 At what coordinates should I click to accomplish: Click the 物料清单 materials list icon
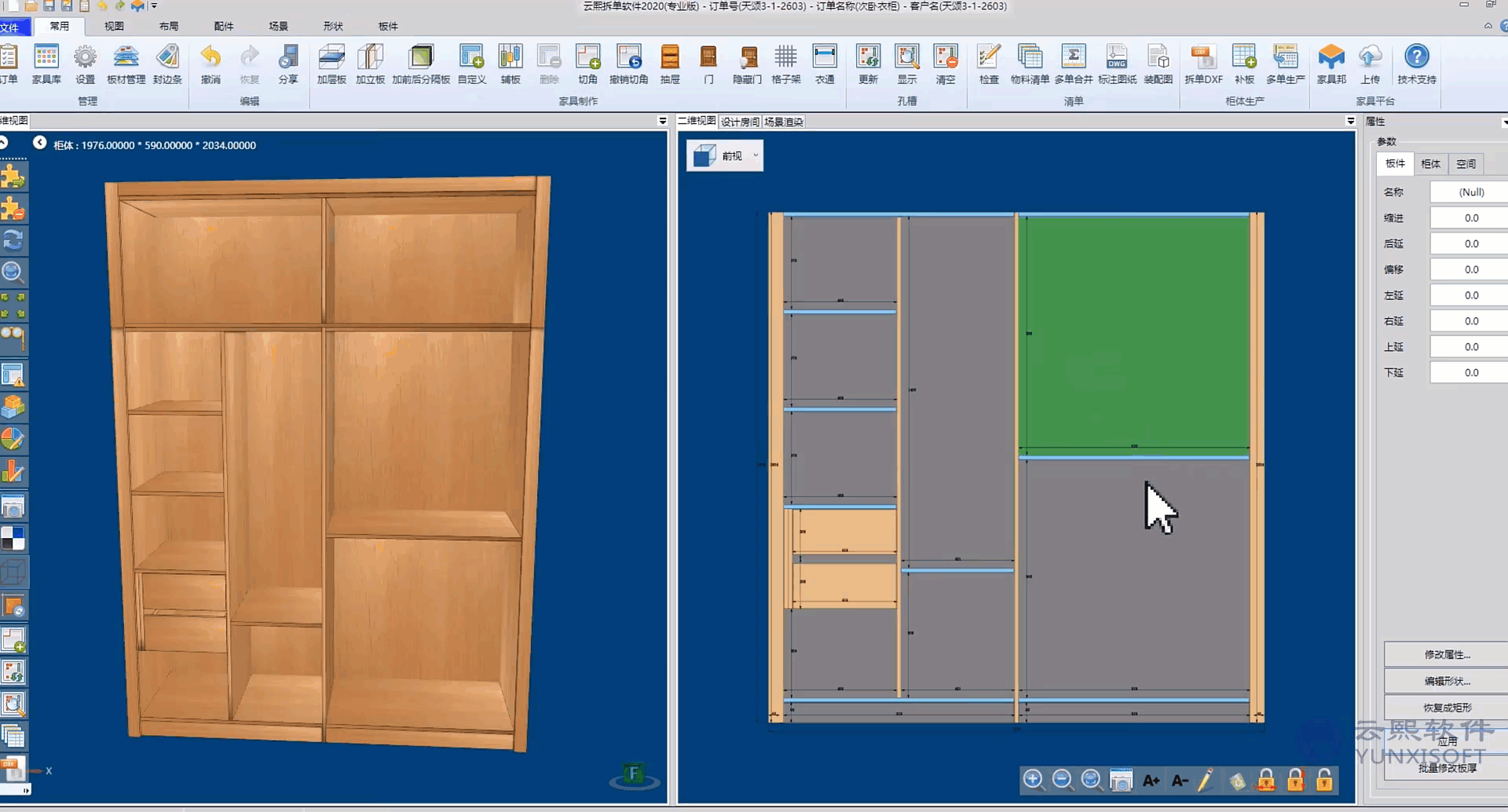coord(1029,64)
